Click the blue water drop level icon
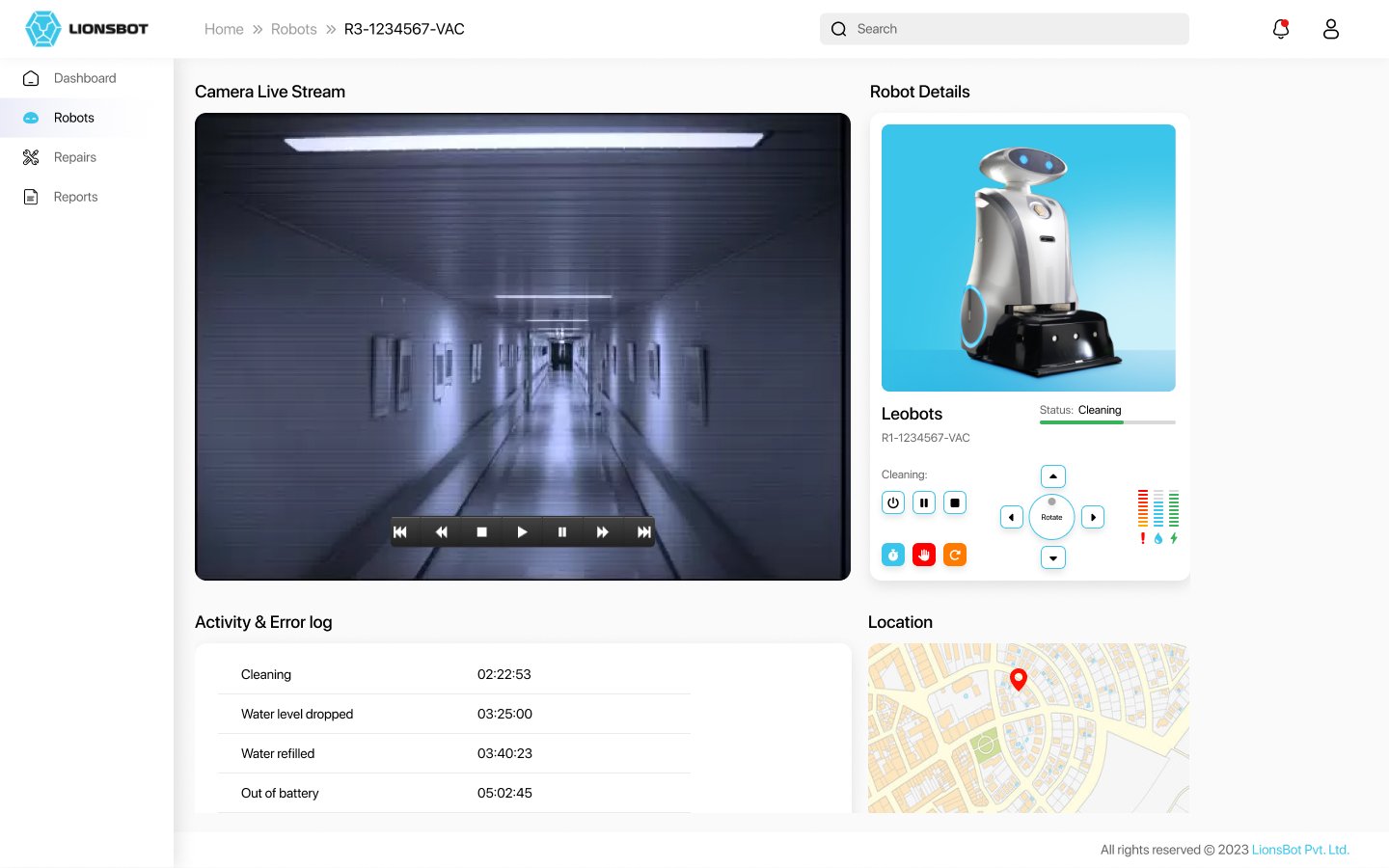Image resolution: width=1389 pixels, height=868 pixels. point(1158,538)
